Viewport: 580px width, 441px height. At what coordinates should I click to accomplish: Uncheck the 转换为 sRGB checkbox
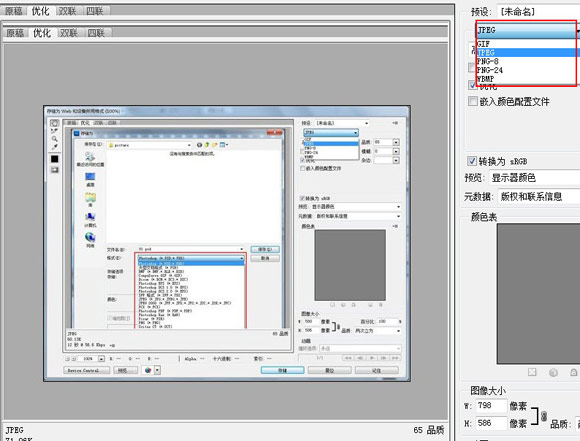point(472,161)
